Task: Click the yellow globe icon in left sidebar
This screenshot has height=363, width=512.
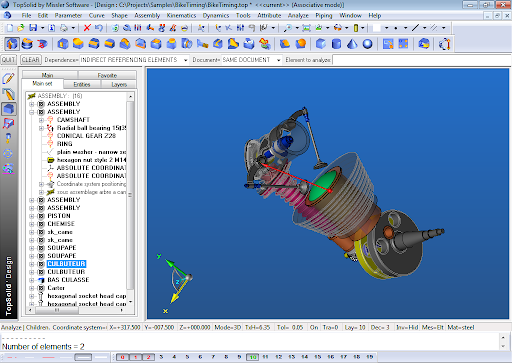Action: 8,153
